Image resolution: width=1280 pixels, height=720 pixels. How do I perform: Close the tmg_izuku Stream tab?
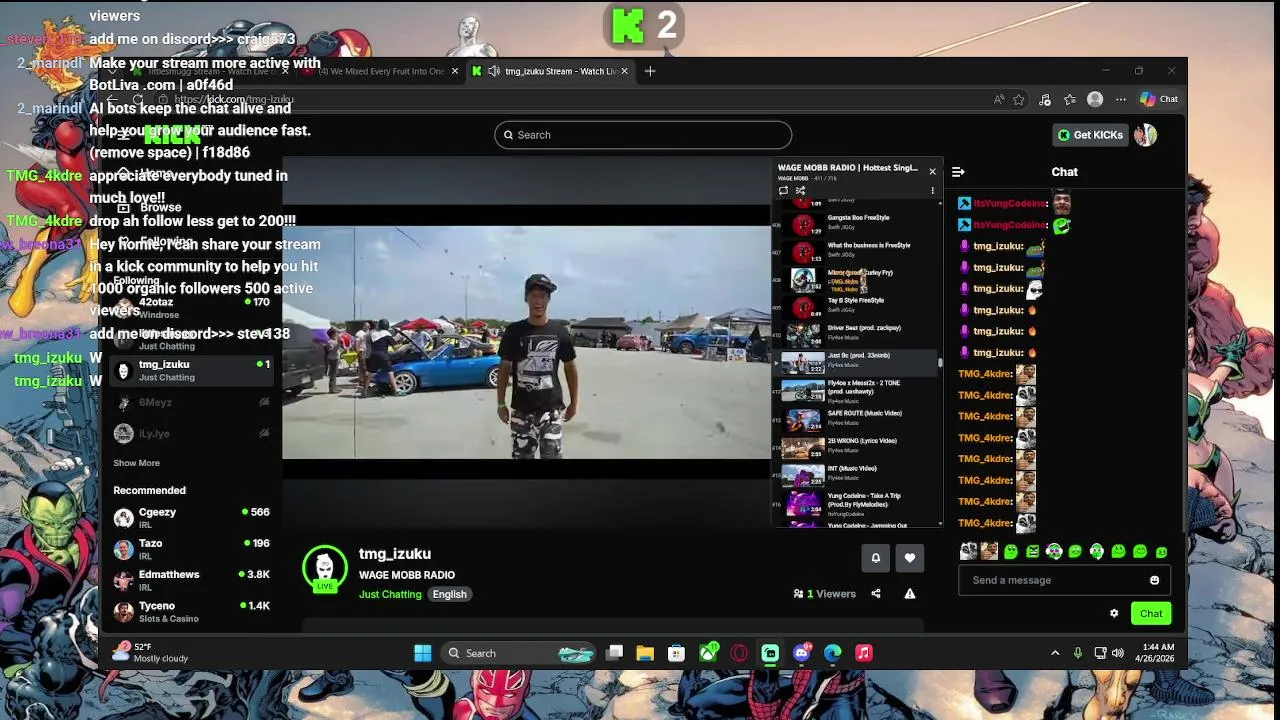click(625, 71)
